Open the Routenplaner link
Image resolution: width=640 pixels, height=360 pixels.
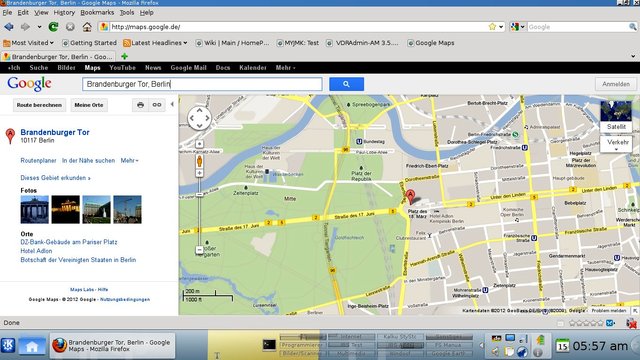click(38, 160)
